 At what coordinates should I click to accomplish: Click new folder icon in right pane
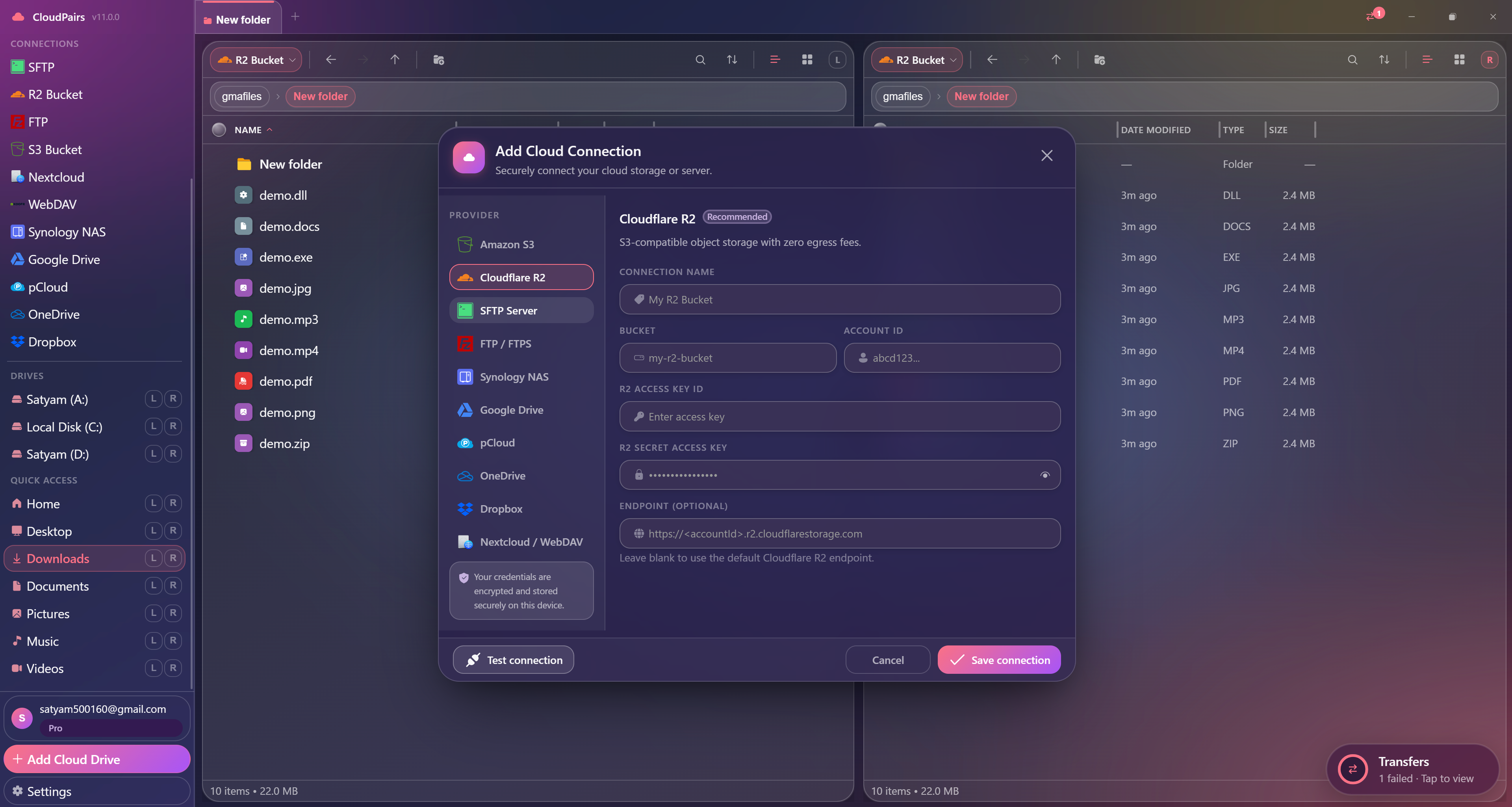point(1099,60)
